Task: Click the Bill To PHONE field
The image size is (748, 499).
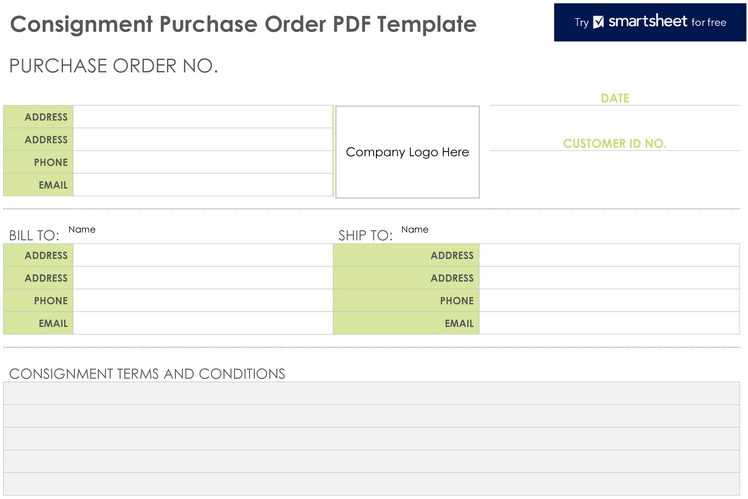Action: tap(203, 301)
